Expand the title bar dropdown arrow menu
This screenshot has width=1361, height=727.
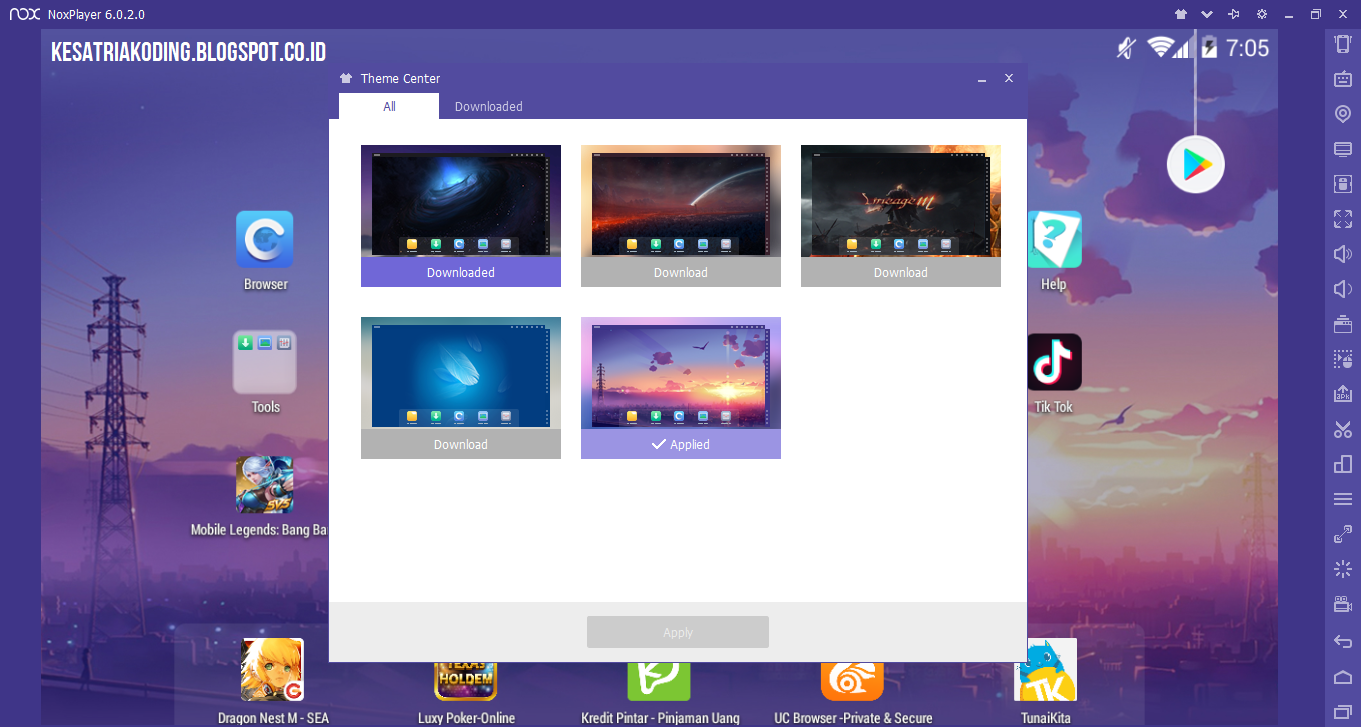[1207, 14]
